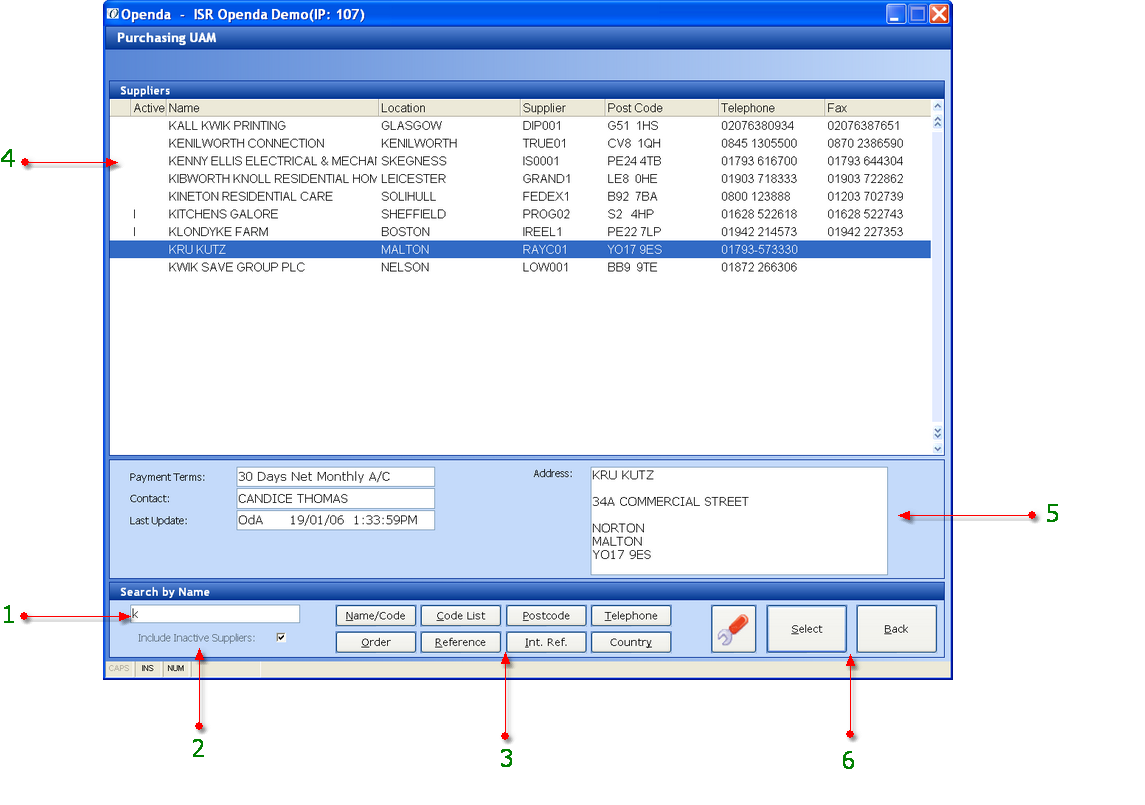Select the KWIK SAVE GROUP PLC row
Image resolution: width=1145 pixels, height=805 pixels.
point(520,267)
